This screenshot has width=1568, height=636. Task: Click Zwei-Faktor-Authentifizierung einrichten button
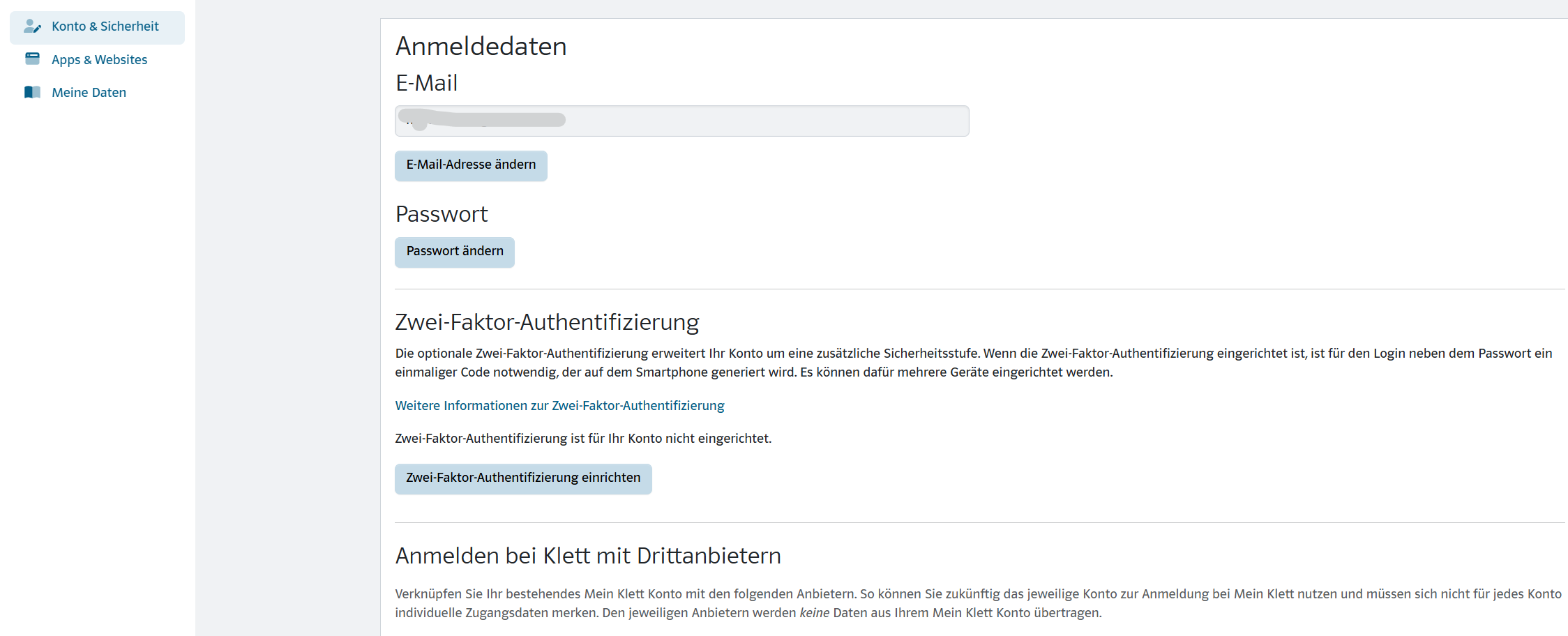coord(523,478)
